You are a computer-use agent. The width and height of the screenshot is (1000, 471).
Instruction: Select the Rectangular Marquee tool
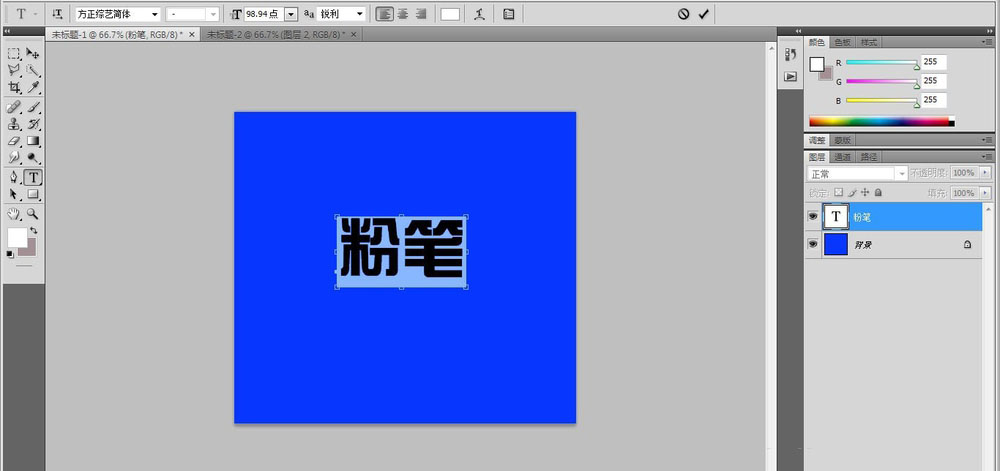[13, 54]
